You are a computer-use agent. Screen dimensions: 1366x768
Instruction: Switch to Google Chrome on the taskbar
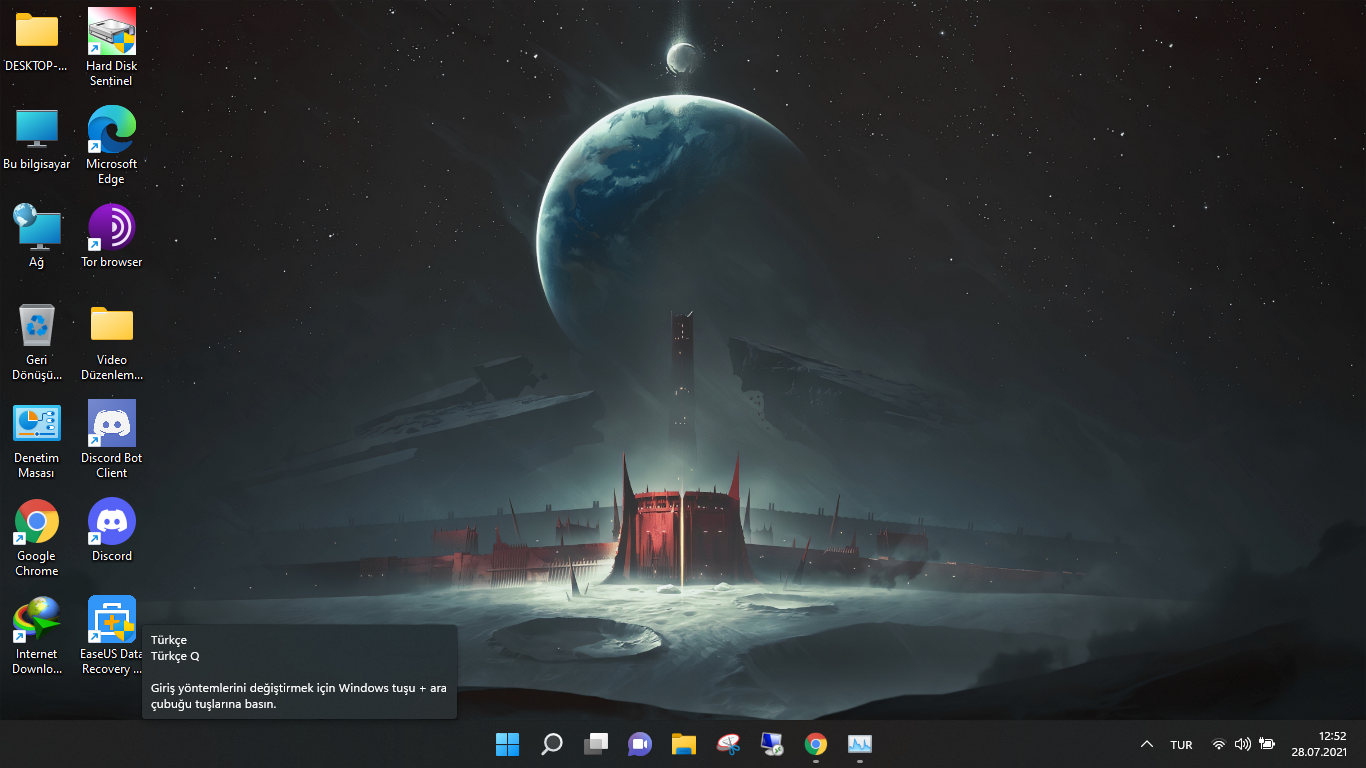coord(816,744)
